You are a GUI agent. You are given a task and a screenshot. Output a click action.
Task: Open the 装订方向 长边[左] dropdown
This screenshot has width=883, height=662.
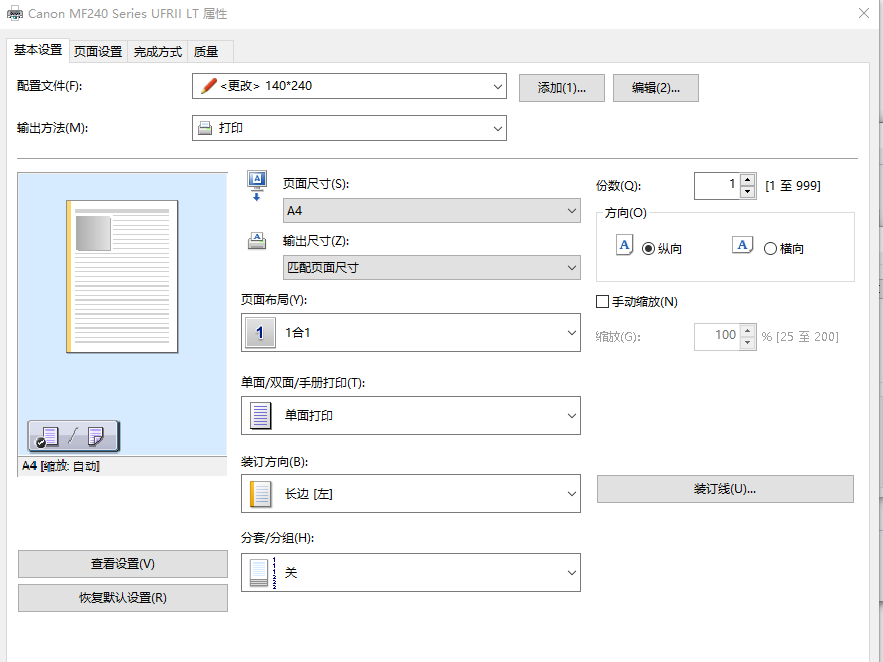coord(411,494)
